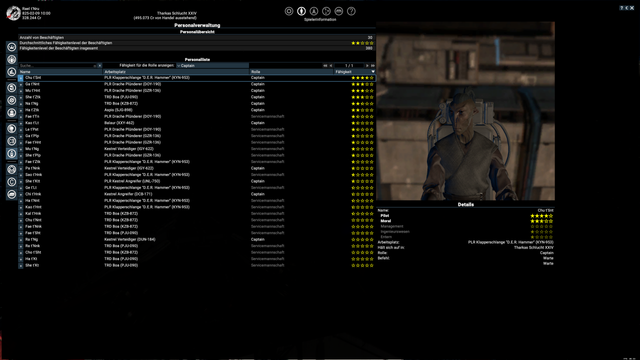Click Ingenieurwesen skill in Details panel
The width and height of the screenshot is (640, 360).
[395, 231]
